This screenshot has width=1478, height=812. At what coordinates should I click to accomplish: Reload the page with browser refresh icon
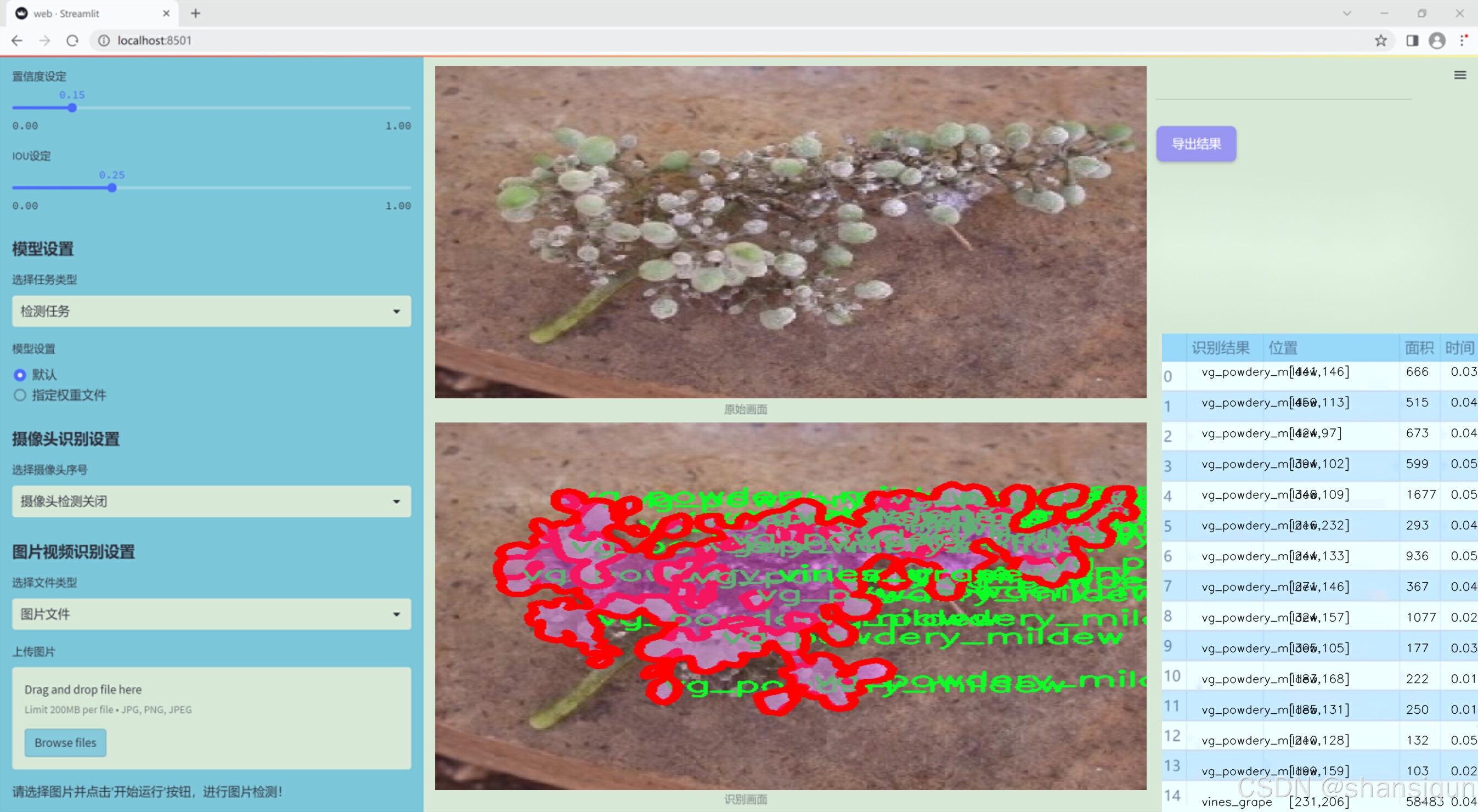[72, 41]
